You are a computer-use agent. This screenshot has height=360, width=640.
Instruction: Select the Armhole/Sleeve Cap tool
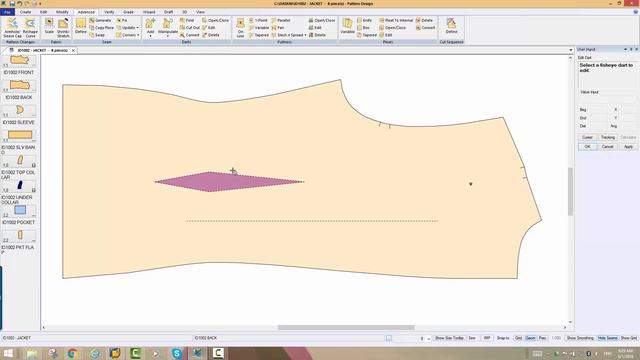tap(12, 28)
